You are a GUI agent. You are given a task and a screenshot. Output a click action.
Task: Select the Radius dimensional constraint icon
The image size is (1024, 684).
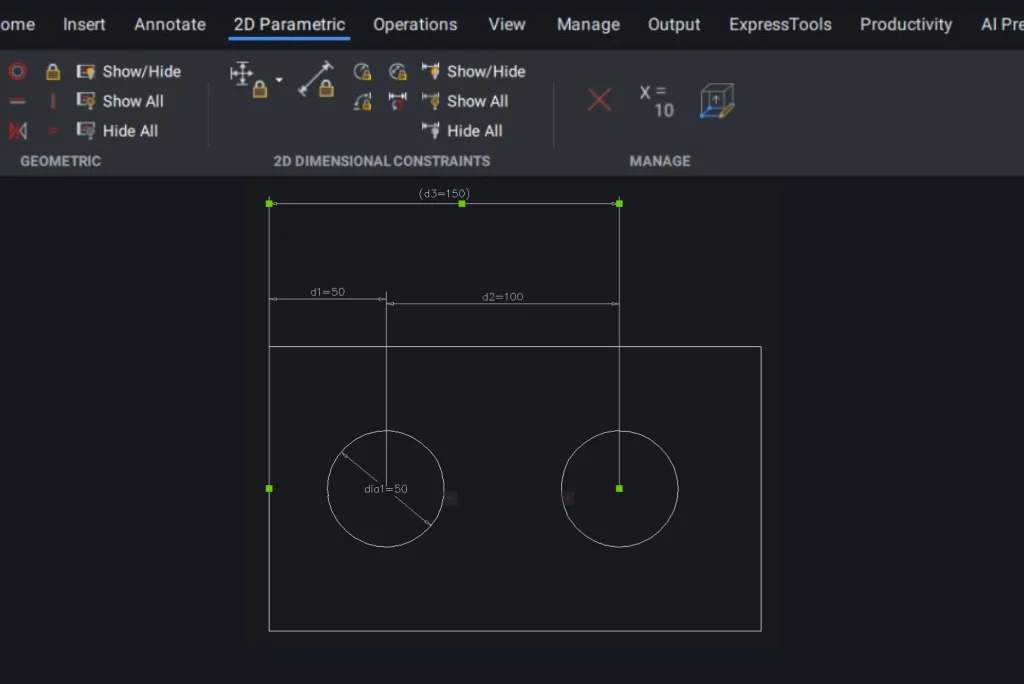[x=362, y=71]
